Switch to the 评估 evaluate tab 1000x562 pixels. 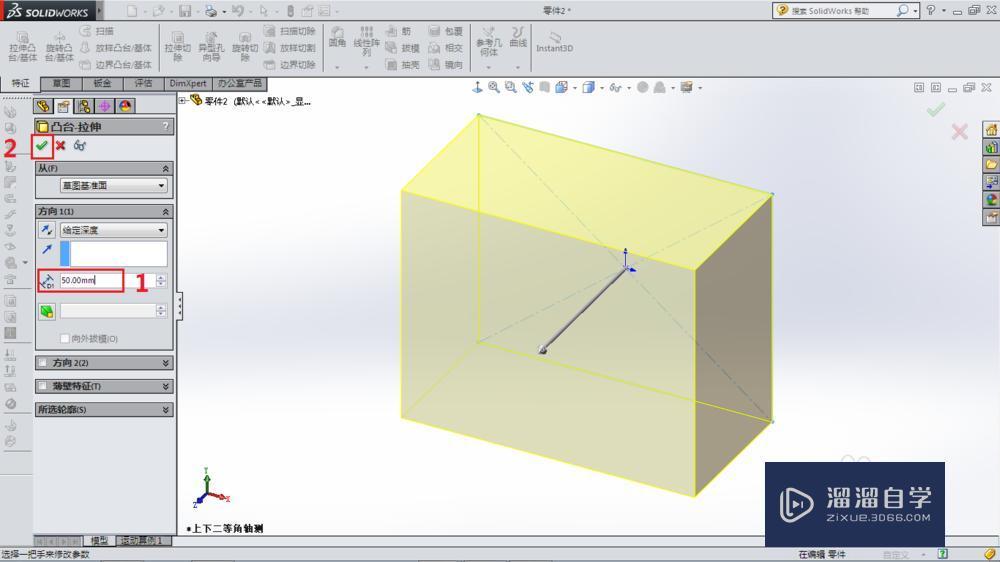[143, 83]
